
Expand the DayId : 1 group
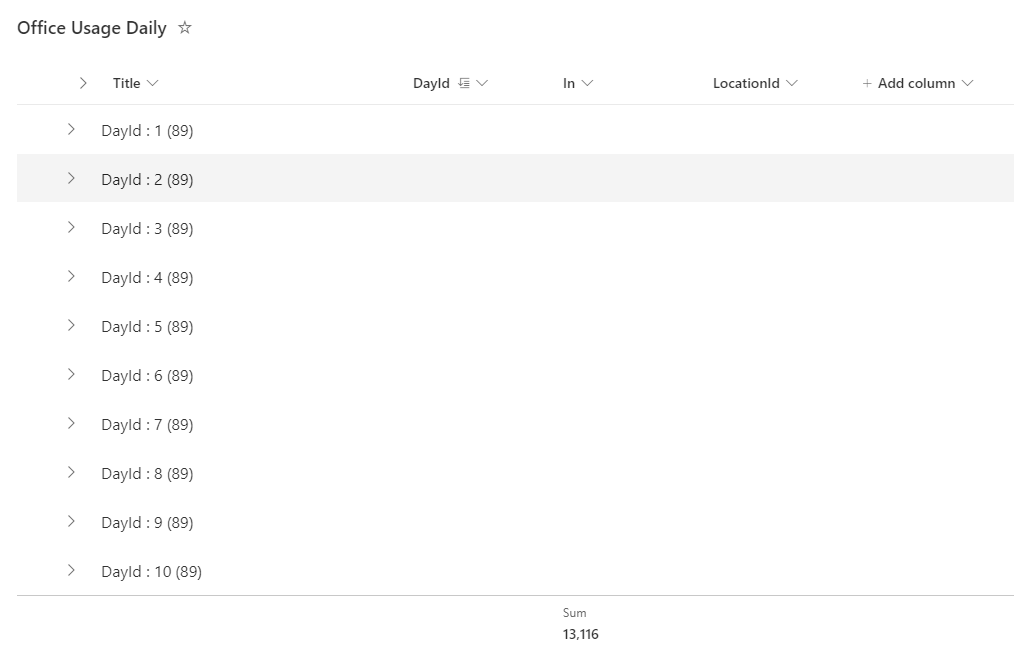71,129
